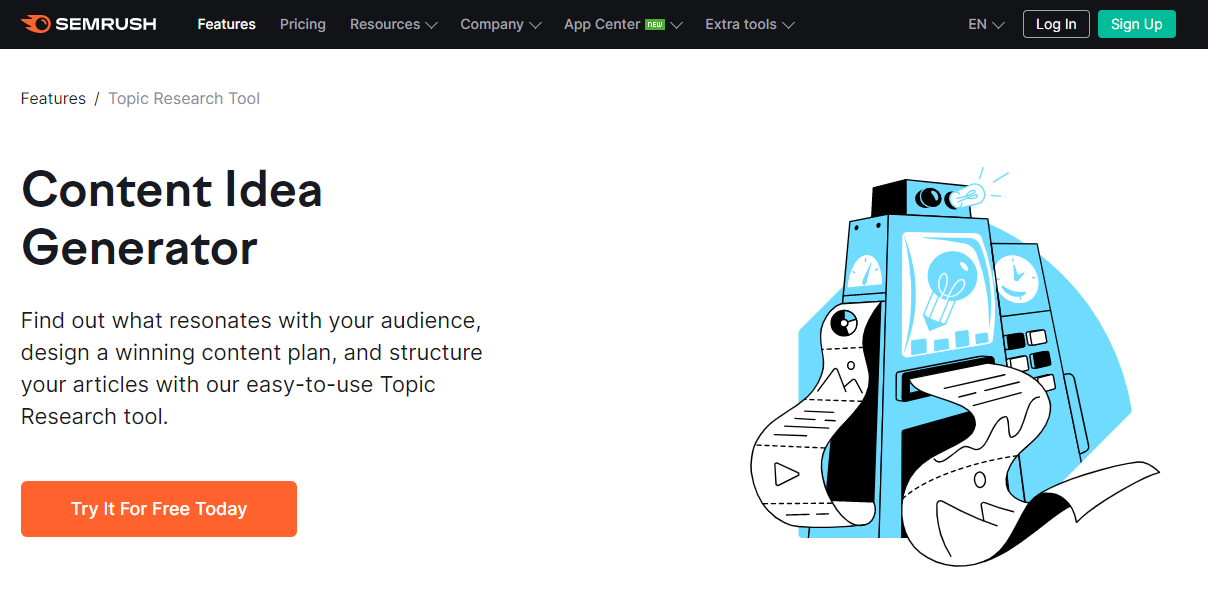Image resolution: width=1208 pixels, height=606 pixels.
Task: Expand the Extra tools dropdown
Action: [750, 24]
